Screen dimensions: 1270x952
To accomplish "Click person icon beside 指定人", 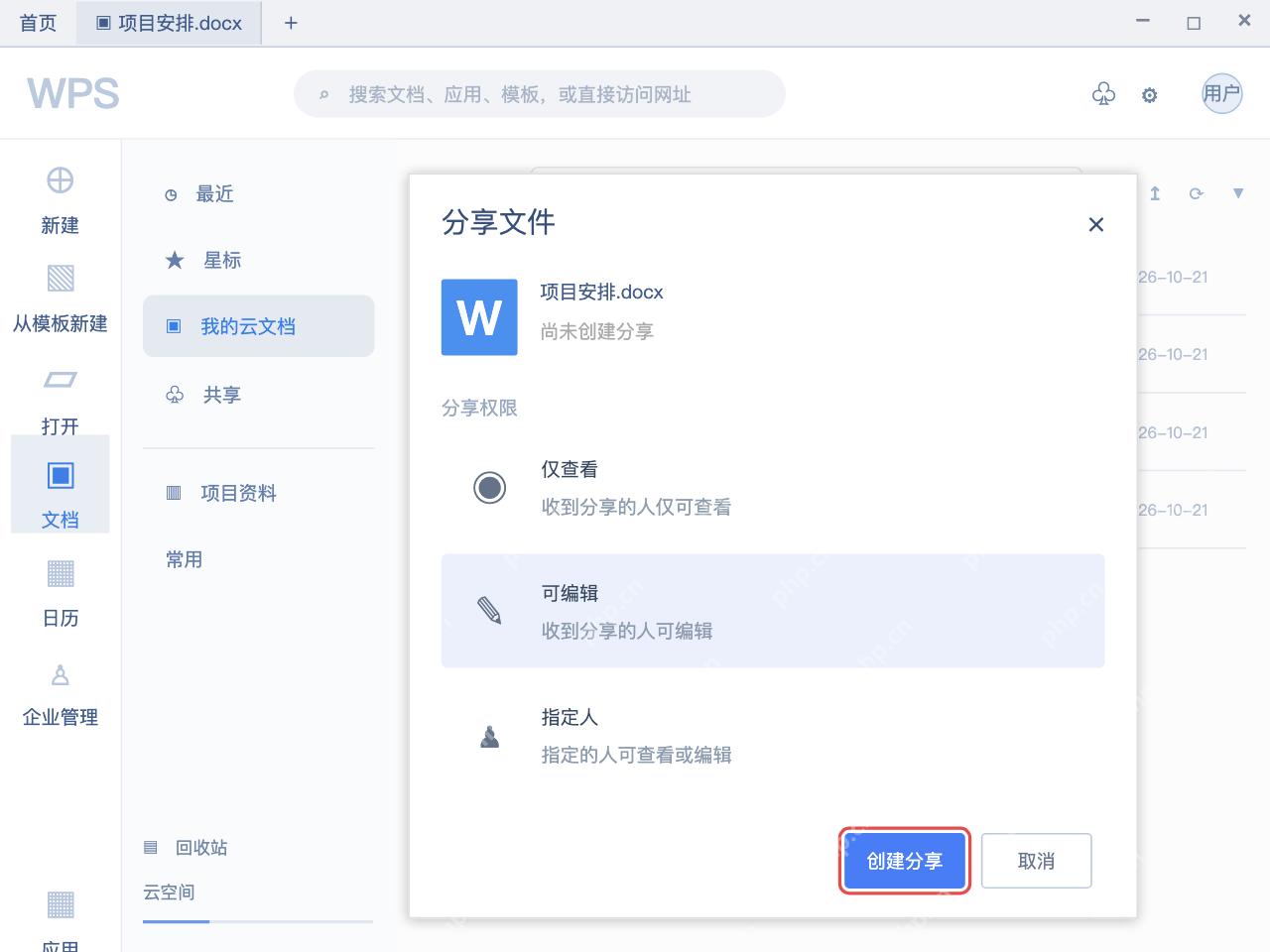I will click(490, 736).
